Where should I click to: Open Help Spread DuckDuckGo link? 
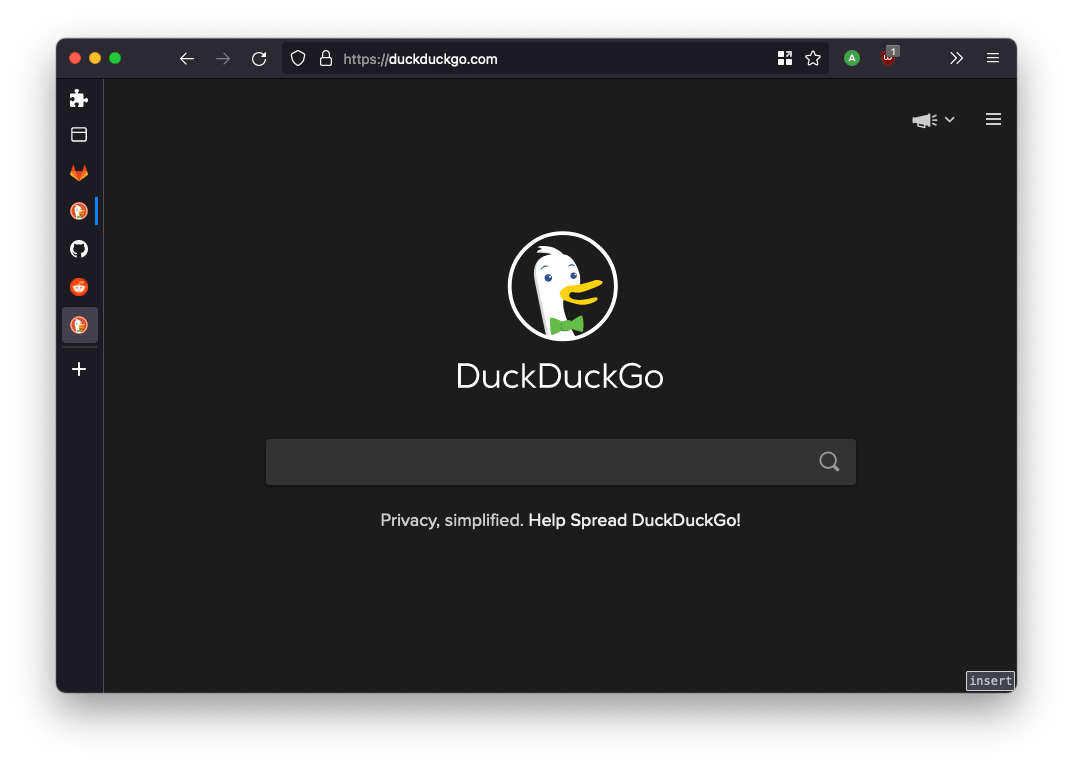click(x=634, y=520)
